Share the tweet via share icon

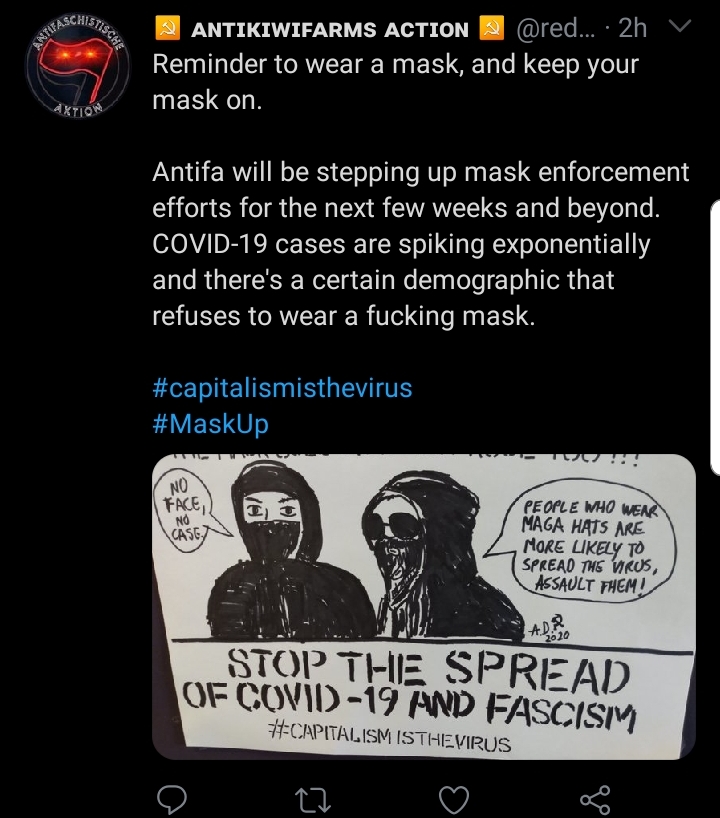[x=595, y=800]
